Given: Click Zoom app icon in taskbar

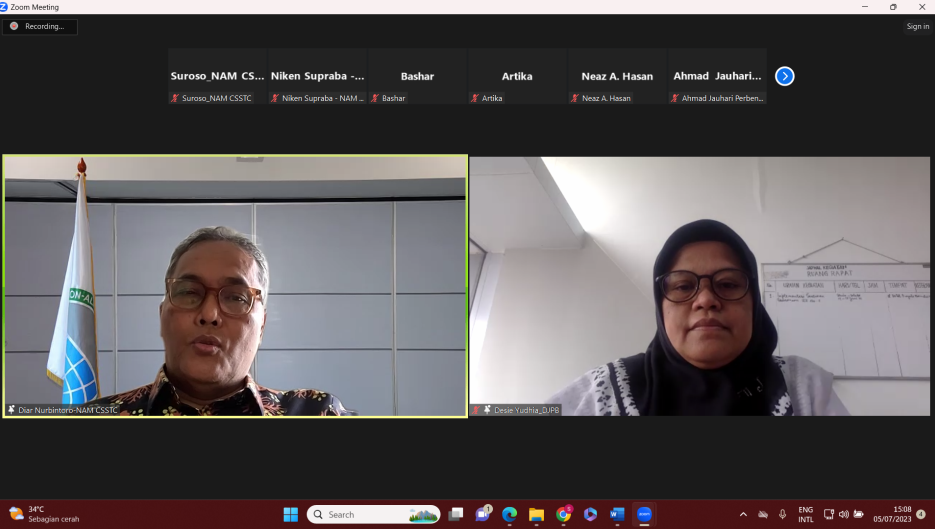Looking at the screenshot, I should pyautogui.click(x=644, y=514).
